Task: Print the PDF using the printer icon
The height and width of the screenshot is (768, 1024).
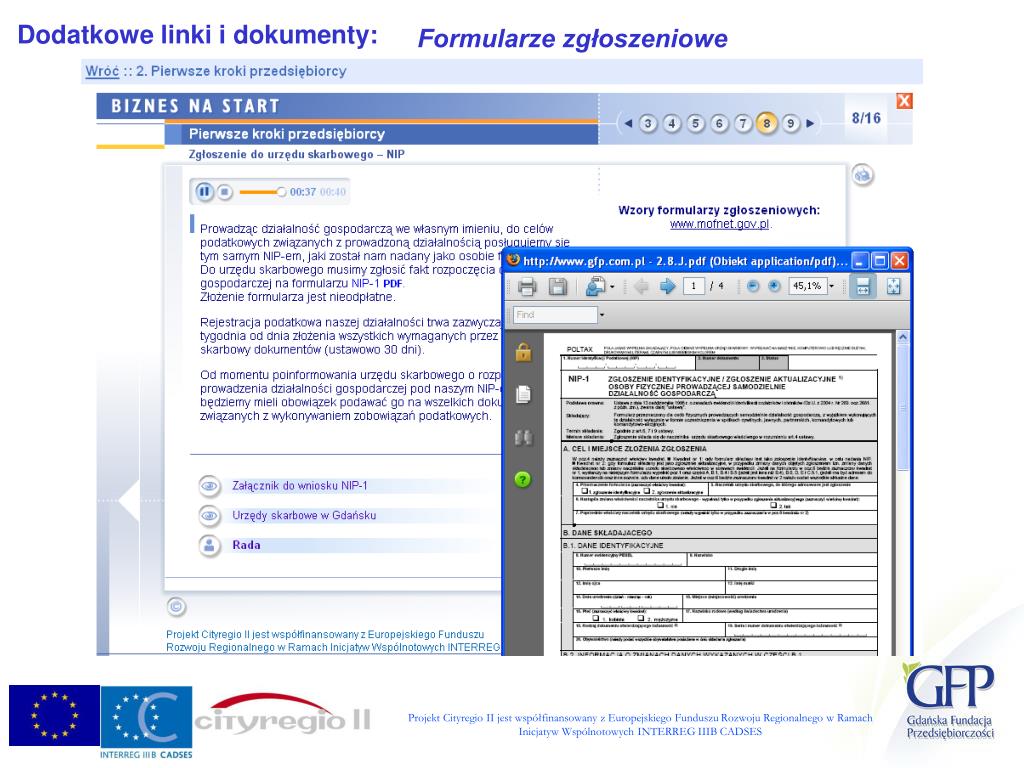Action: pos(526,287)
